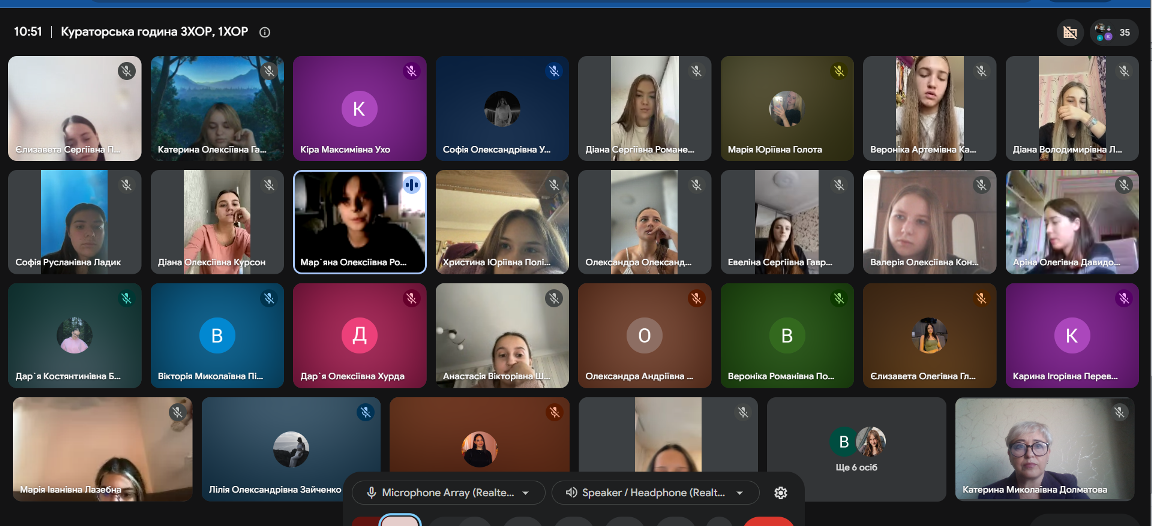The image size is (1152, 526).
Task: Click muted mic icon on Валерія Олексіївна tile
Action: 982,185
